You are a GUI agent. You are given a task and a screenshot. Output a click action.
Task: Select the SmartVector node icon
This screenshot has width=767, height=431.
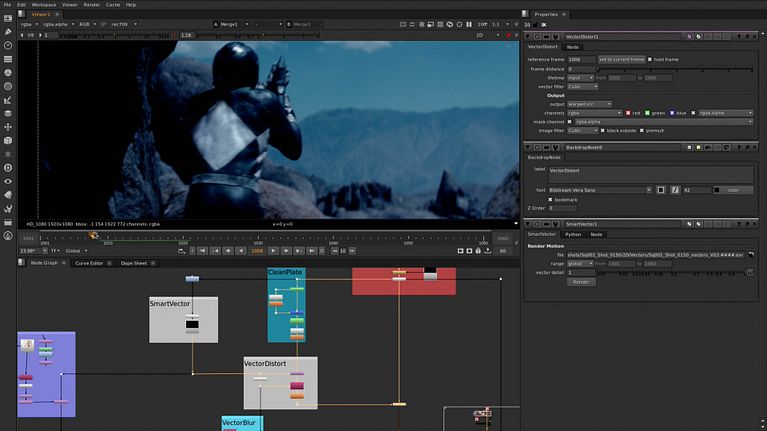click(x=192, y=325)
